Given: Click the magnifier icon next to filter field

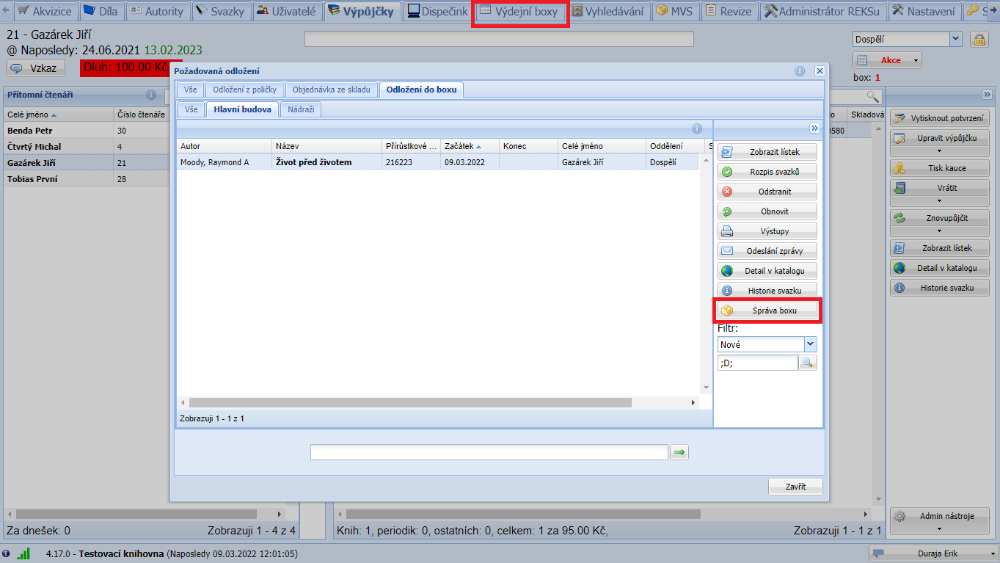Looking at the screenshot, I should (807, 363).
